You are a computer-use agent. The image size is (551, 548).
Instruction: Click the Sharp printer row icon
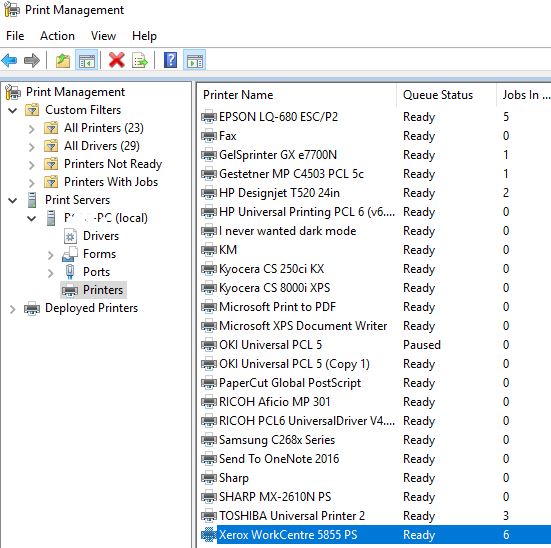click(209, 478)
